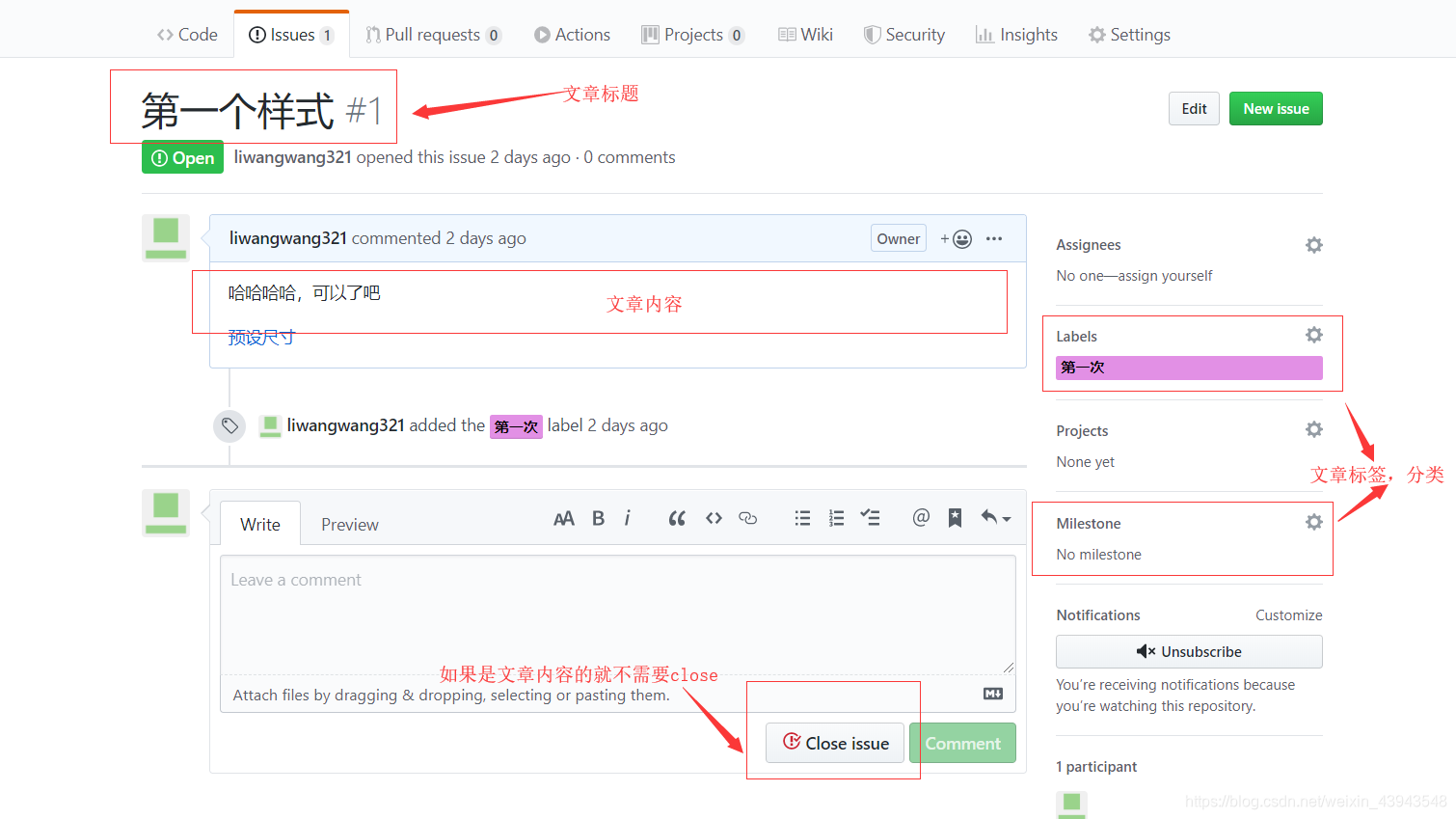This screenshot has height=819, width=1456.
Task: View the Insights tab
Action: click(x=1016, y=35)
